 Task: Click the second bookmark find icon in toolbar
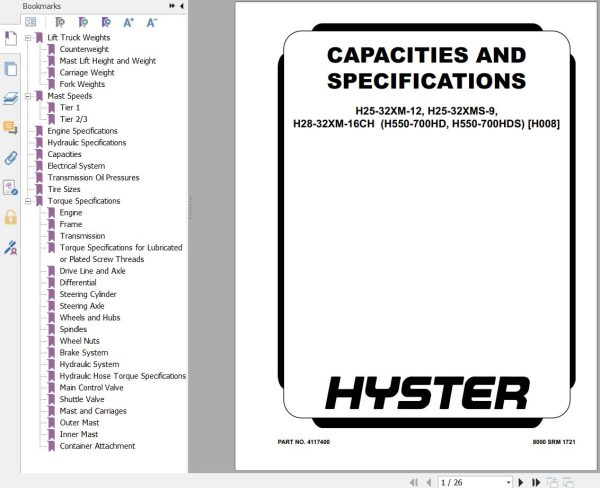pyautogui.click(x=83, y=22)
